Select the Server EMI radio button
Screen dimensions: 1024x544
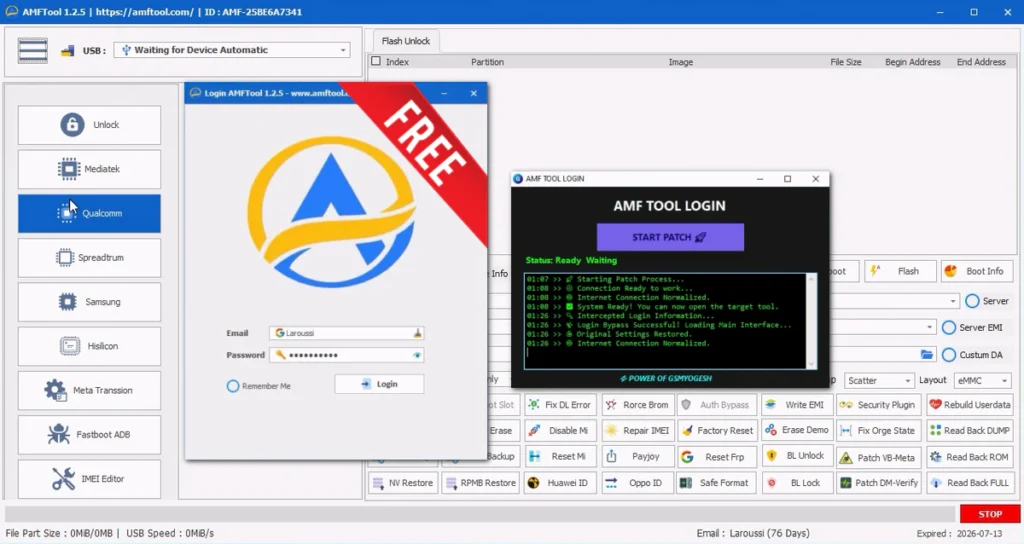click(949, 328)
